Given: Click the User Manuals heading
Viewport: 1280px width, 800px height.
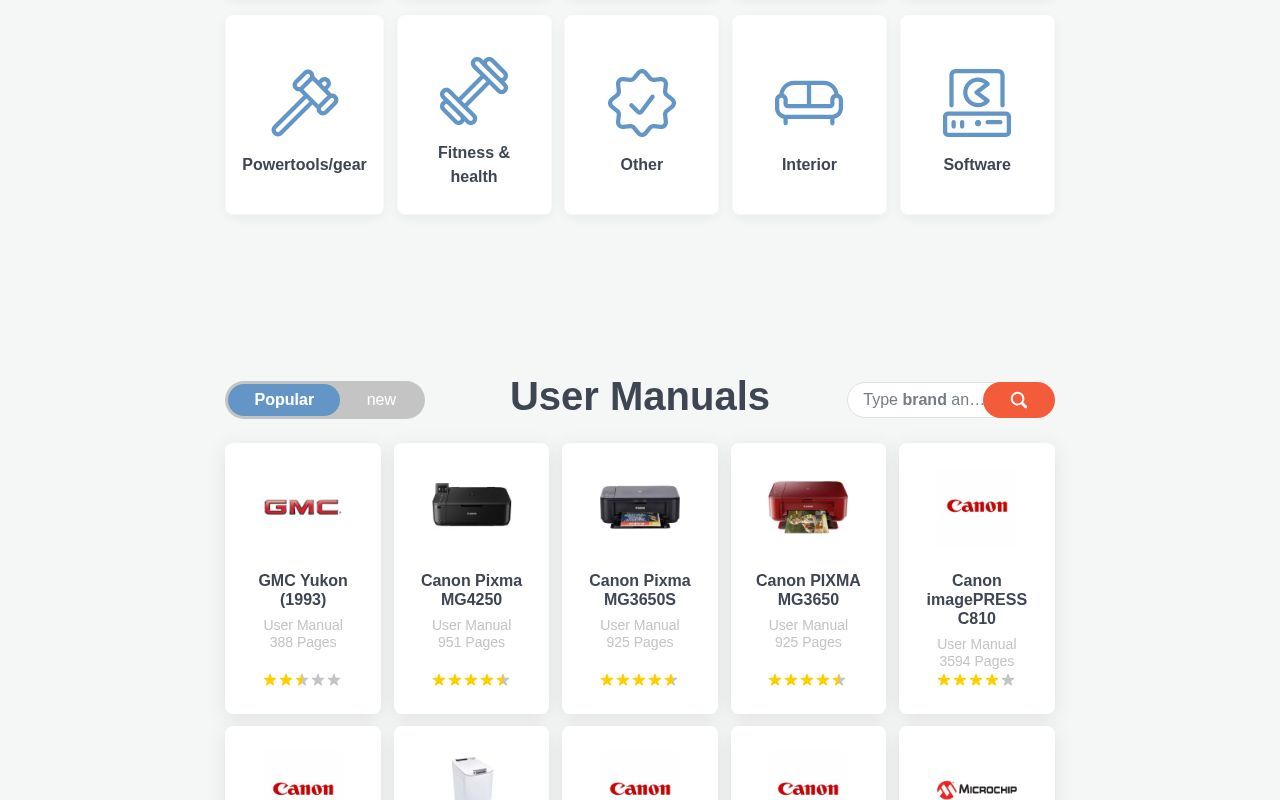Looking at the screenshot, I should 640,397.
